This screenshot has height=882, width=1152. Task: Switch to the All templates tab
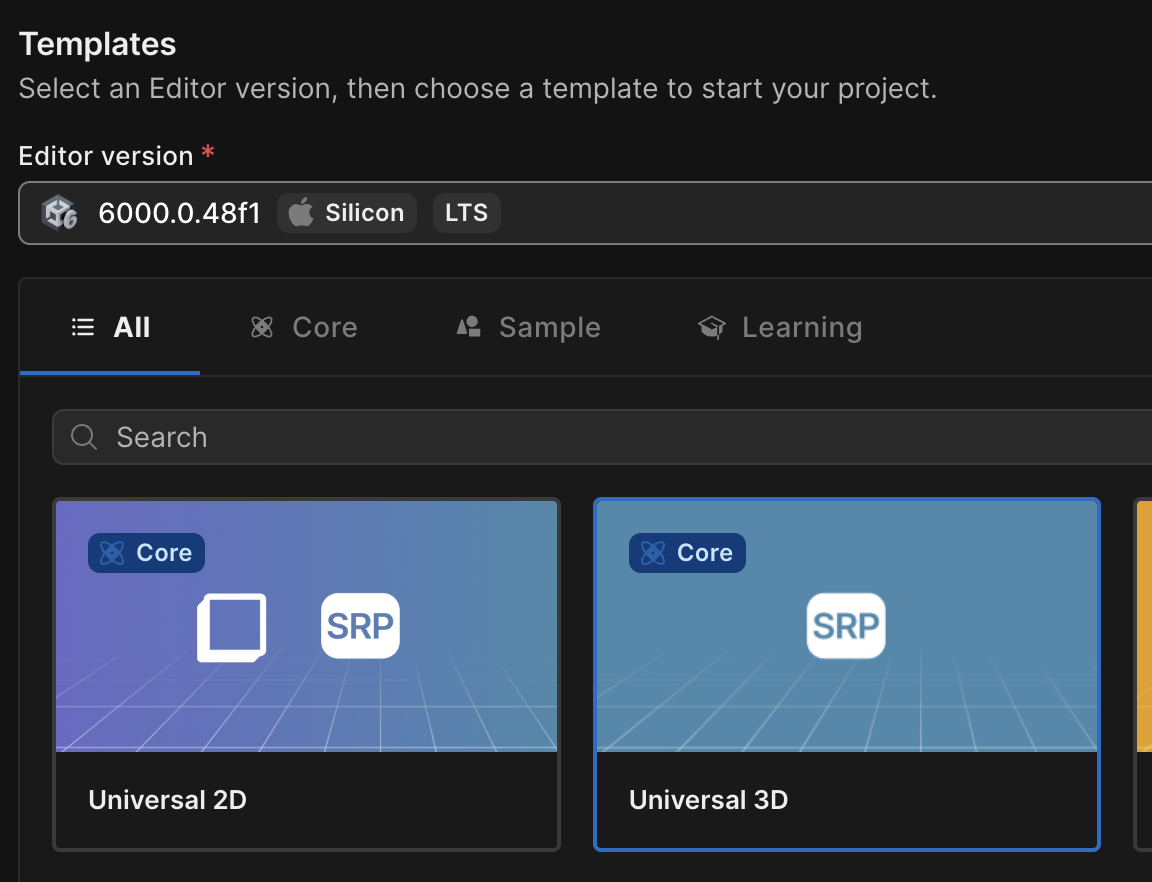(111, 328)
